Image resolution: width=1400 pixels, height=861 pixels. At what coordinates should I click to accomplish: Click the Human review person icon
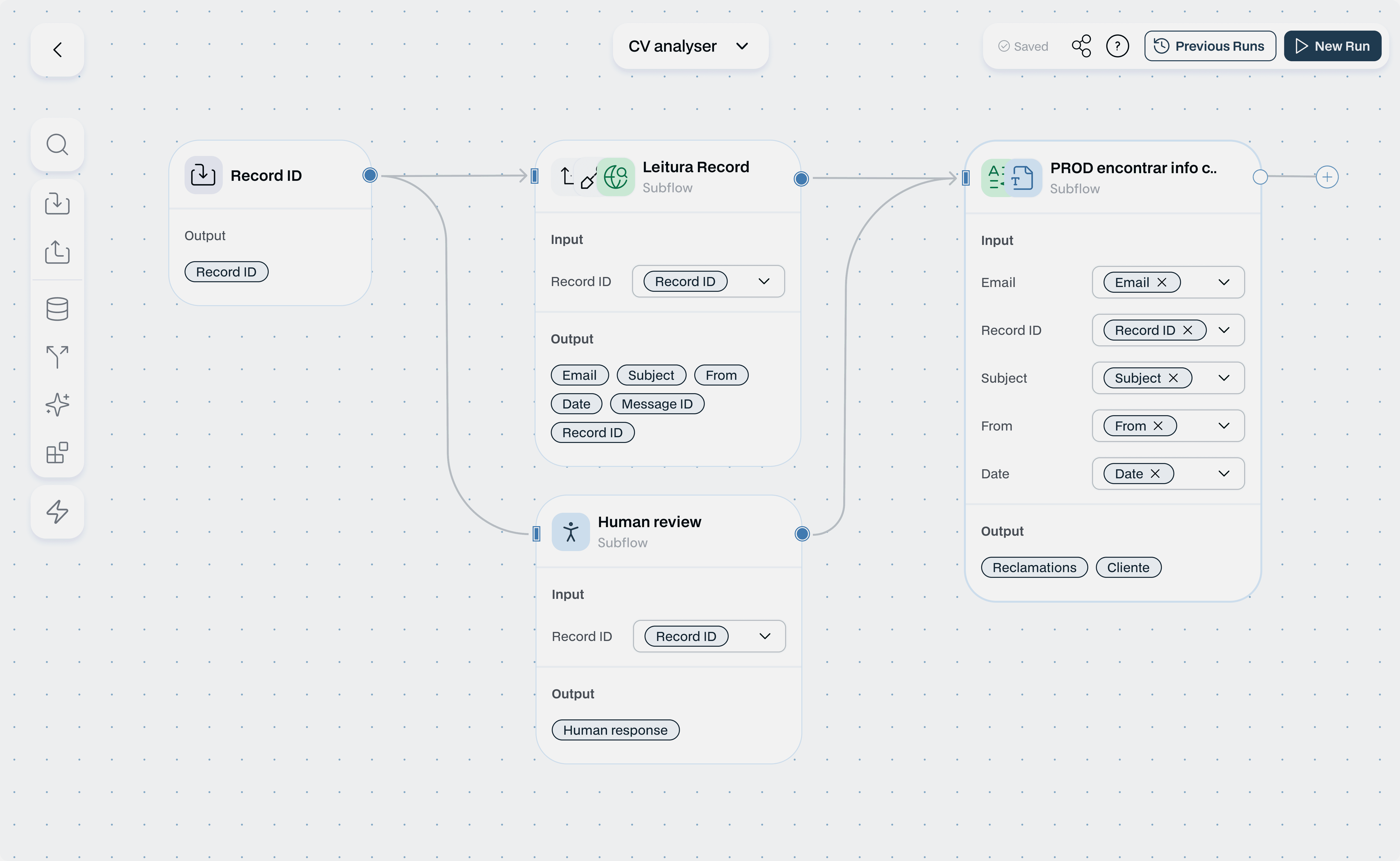[x=571, y=532]
